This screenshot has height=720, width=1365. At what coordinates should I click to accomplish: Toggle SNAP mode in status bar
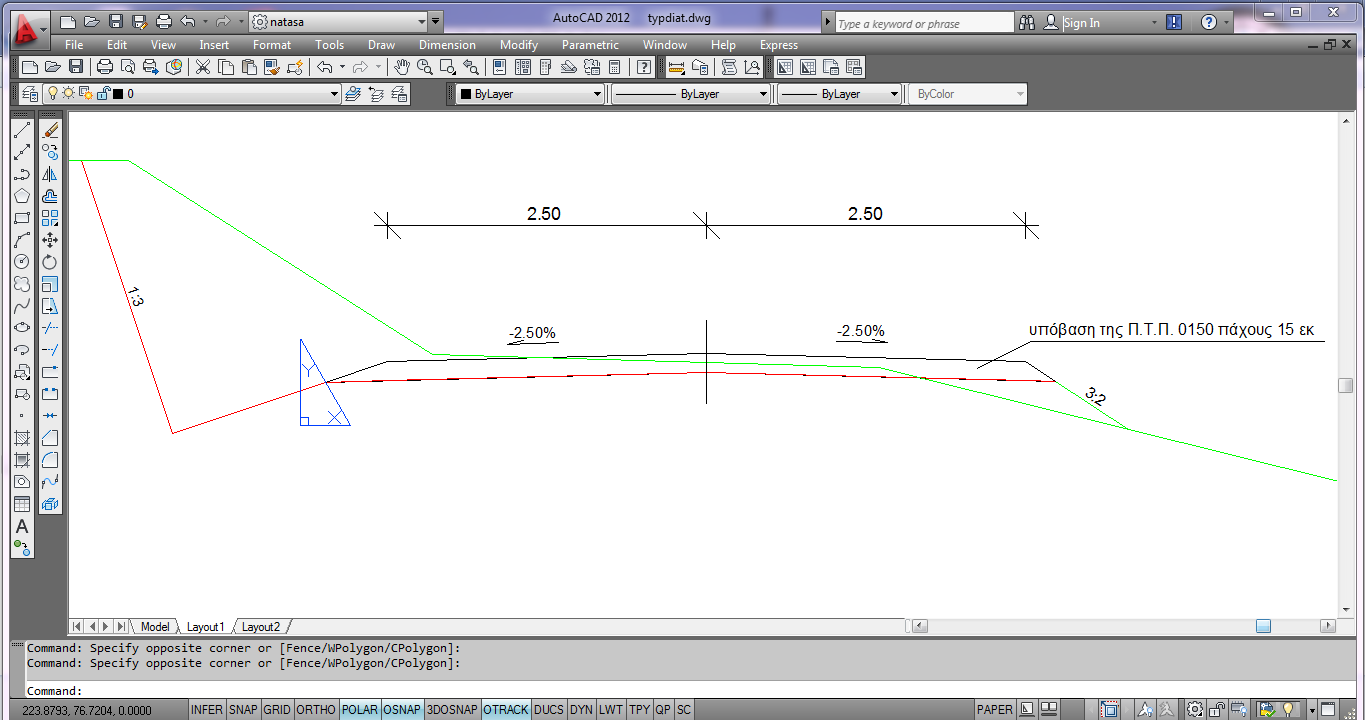(x=243, y=710)
